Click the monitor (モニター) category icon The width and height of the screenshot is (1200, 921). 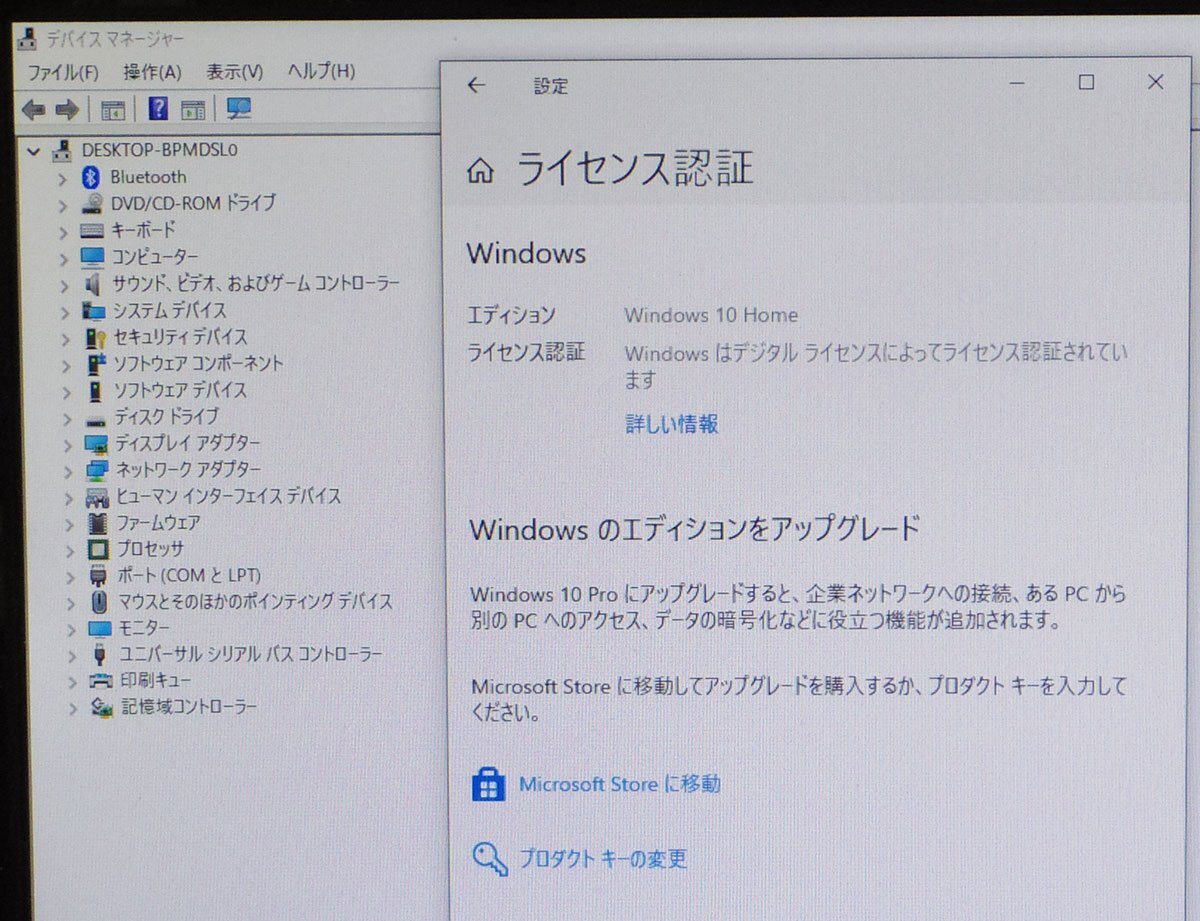point(99,629)
